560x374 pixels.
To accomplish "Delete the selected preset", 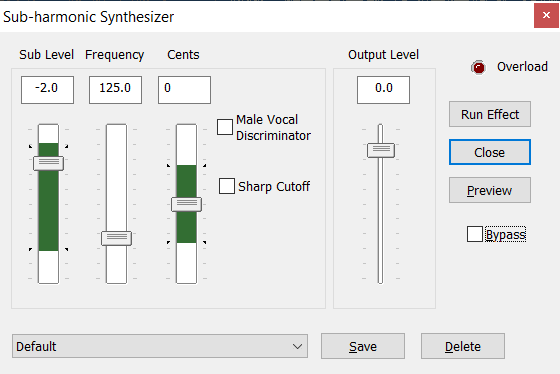I will click(x=463, y=346).
